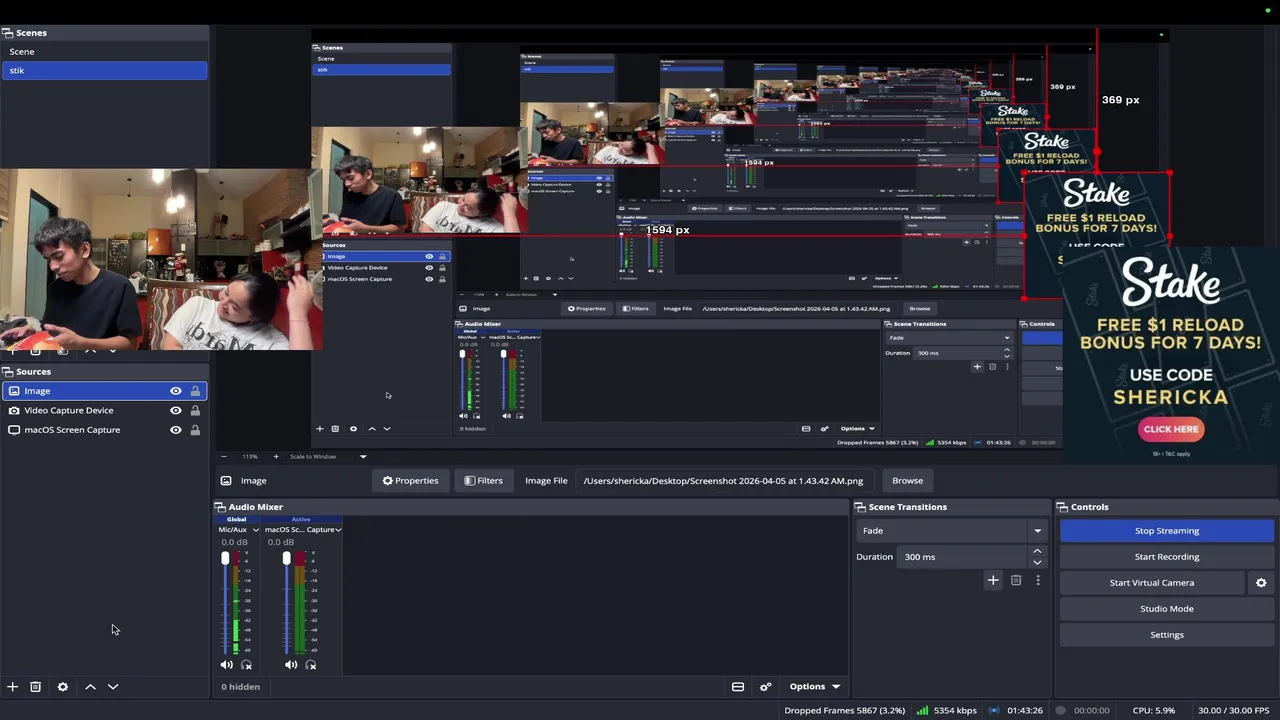This screenshot has width=1280, height=720.
Task: Decrease transition duration with the down arrow
Action: click(x=1037, y=563)
